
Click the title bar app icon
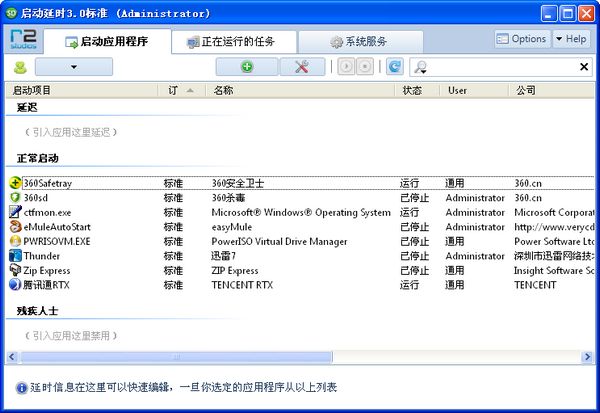pos(12,13)
